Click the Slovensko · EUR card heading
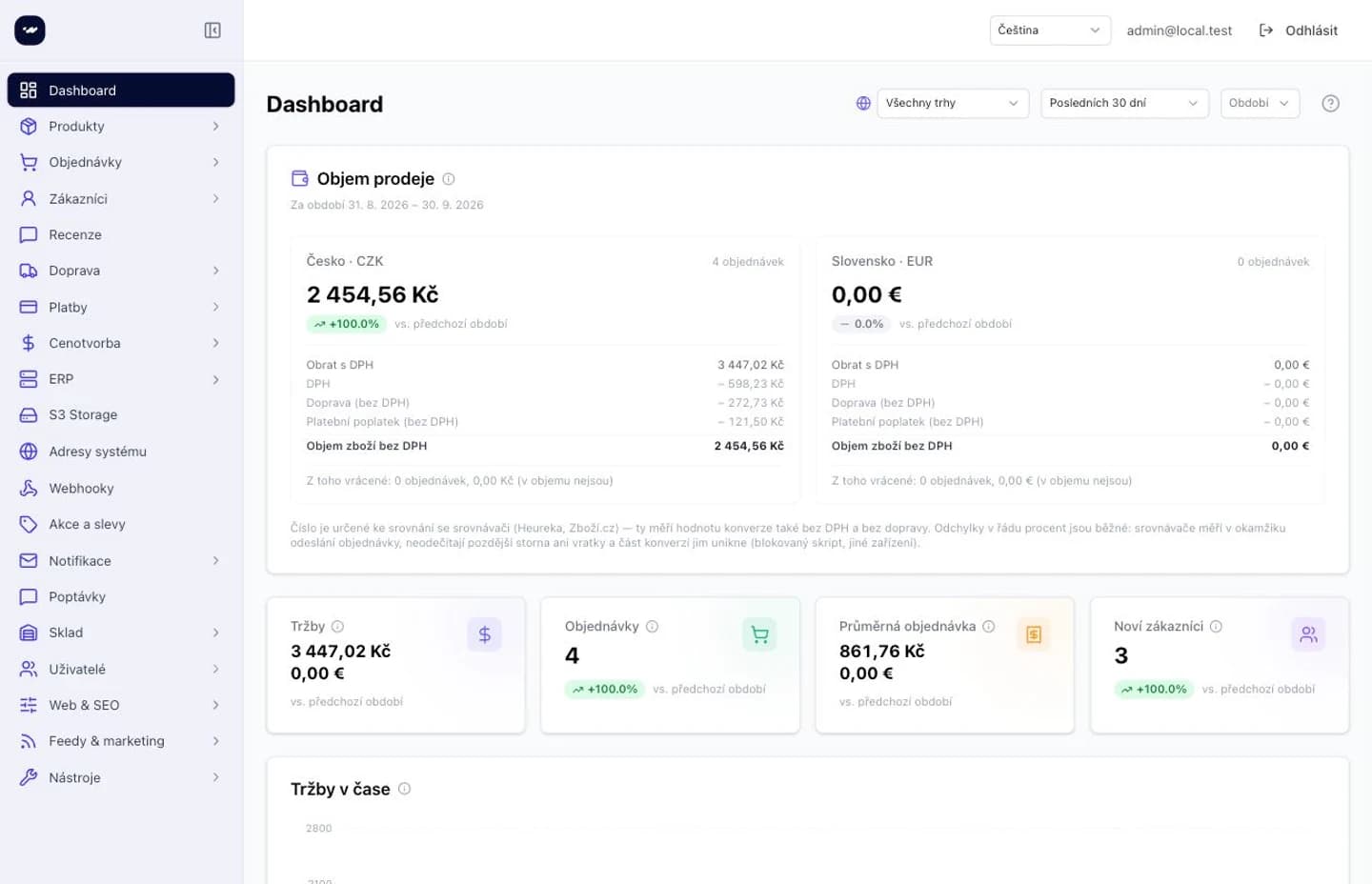The image size is (1372, 884). coord(881,261)
